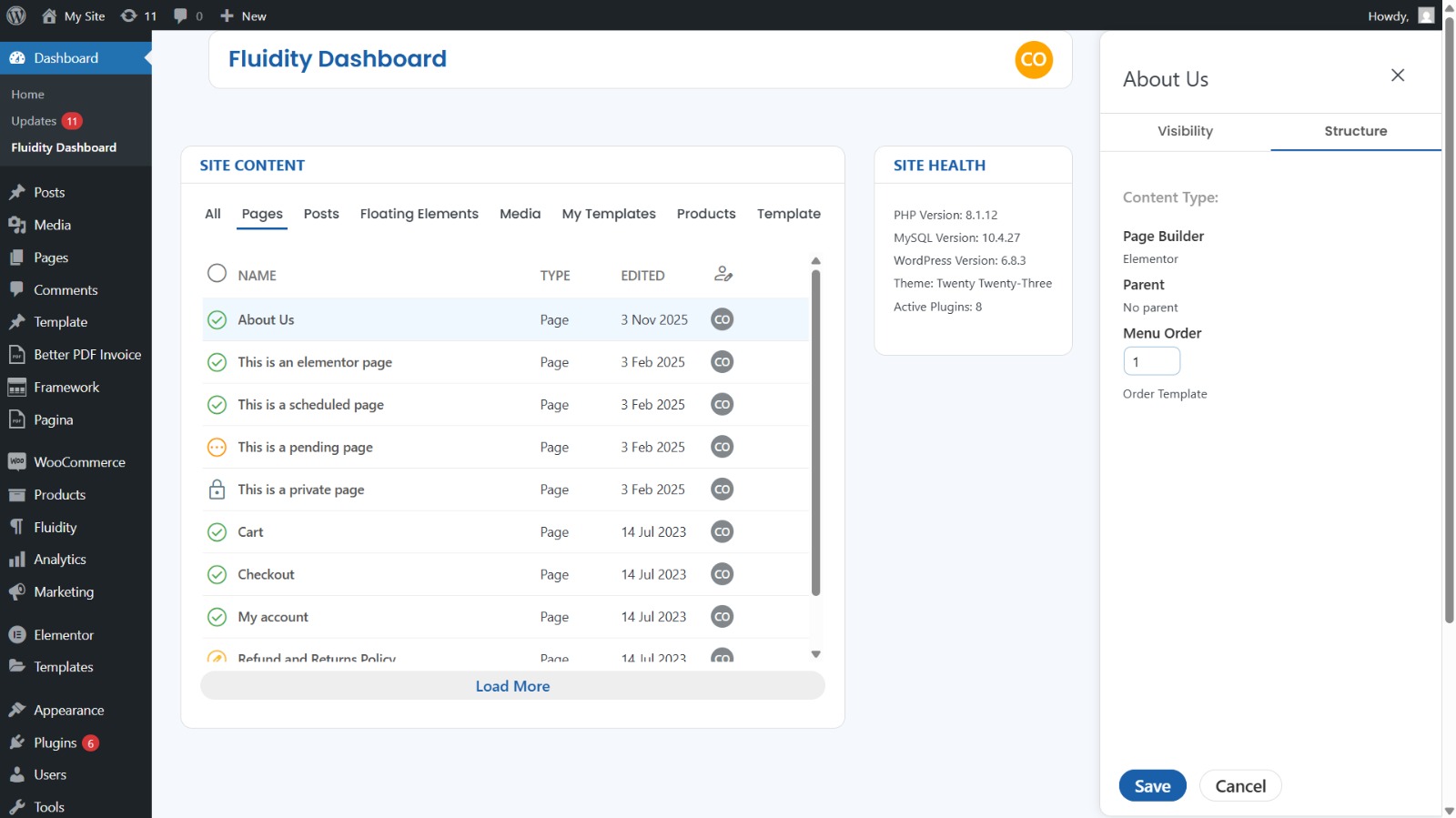Click the lock icon on private page
This screenshot has width=1456, height=818.
coord(217,490)
